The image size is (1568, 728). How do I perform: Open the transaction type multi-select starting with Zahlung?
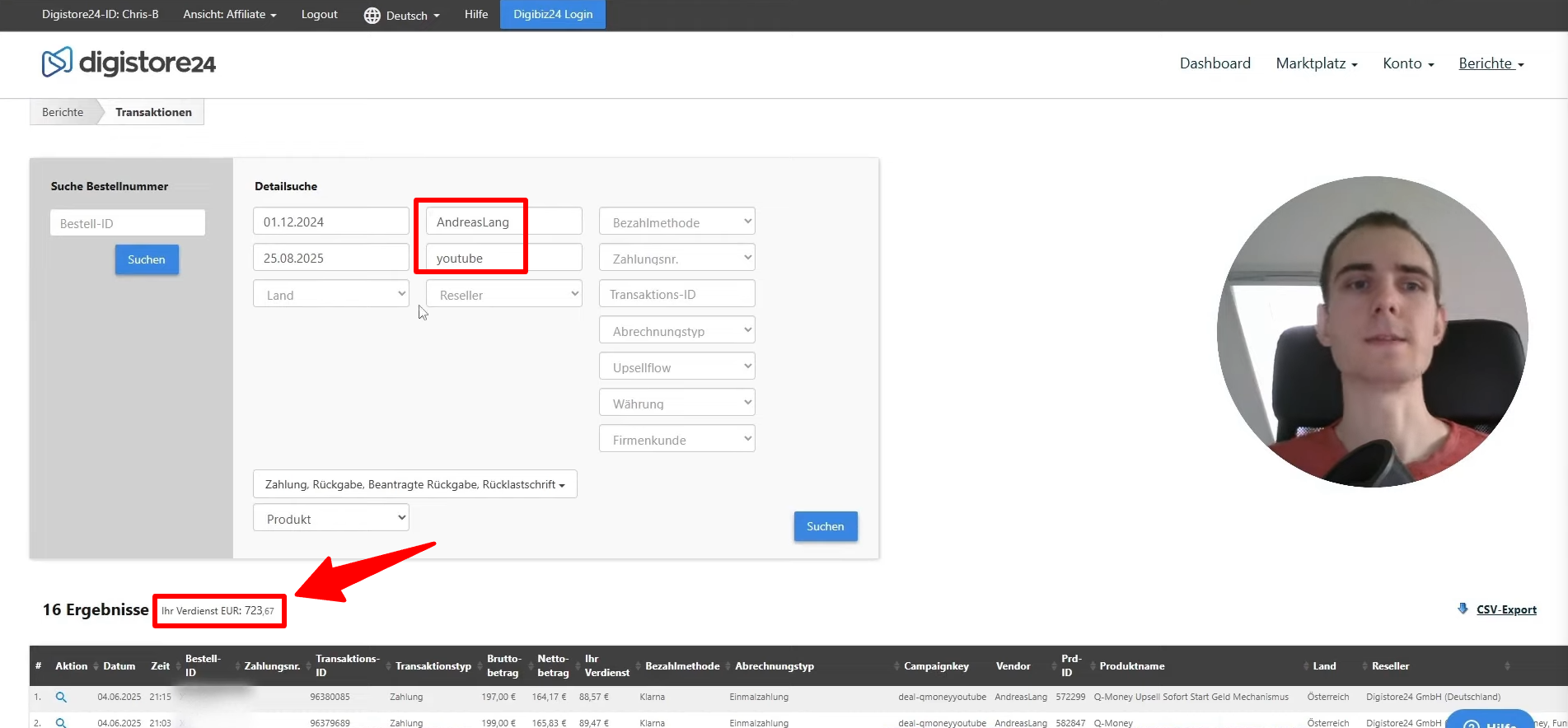pyautogui.click(x=414, y=484)
